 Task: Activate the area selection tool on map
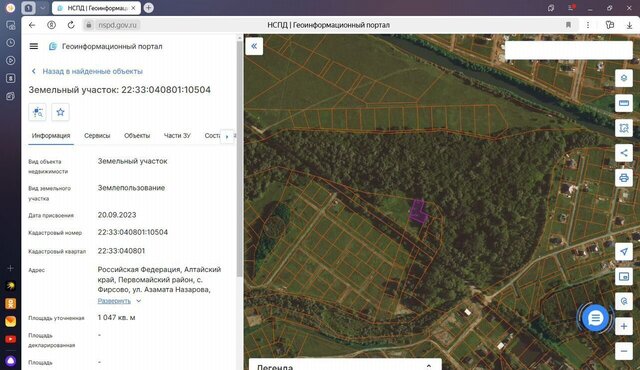coord(624,128)
